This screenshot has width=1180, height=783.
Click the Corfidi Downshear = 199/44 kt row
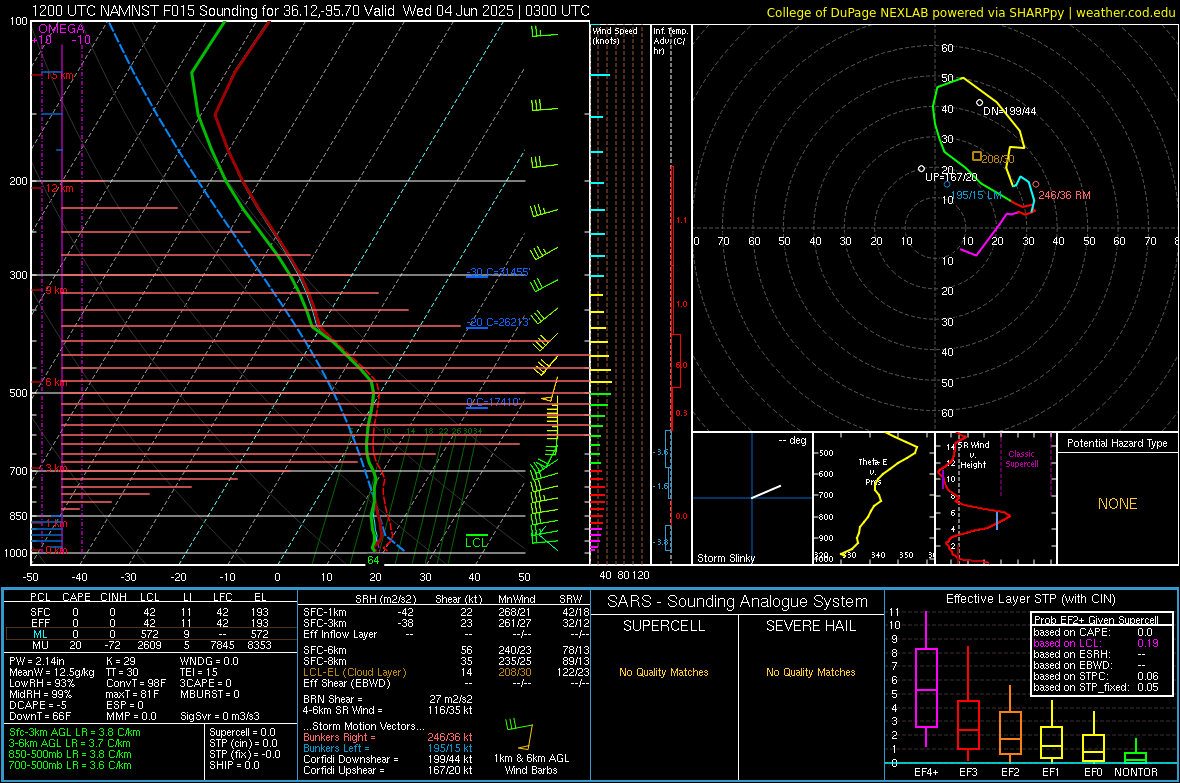coord(388,760)
